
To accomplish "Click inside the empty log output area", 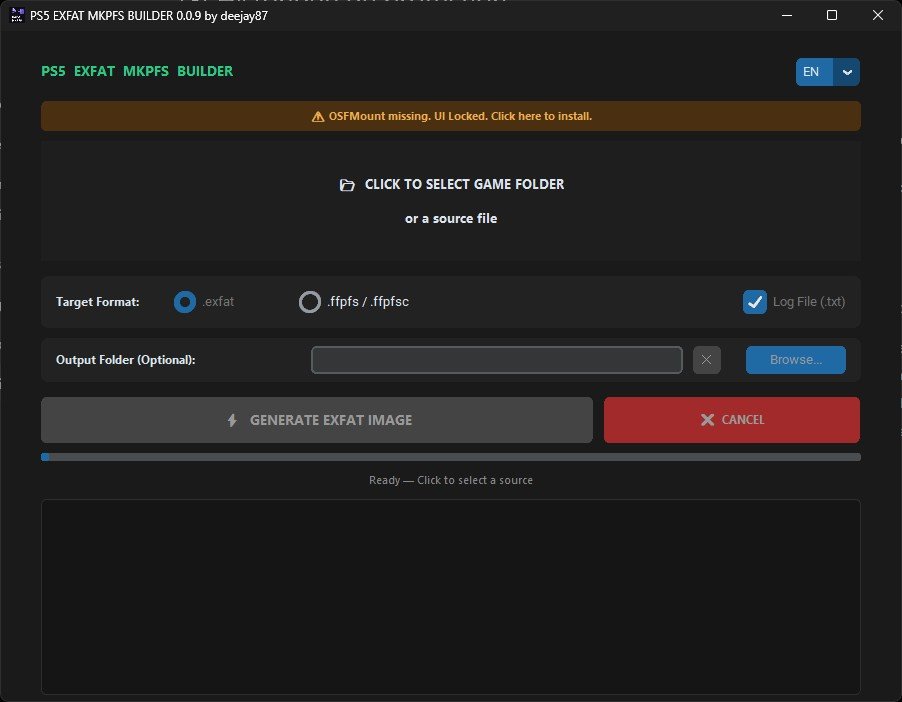I will click(x=451, y=597).
